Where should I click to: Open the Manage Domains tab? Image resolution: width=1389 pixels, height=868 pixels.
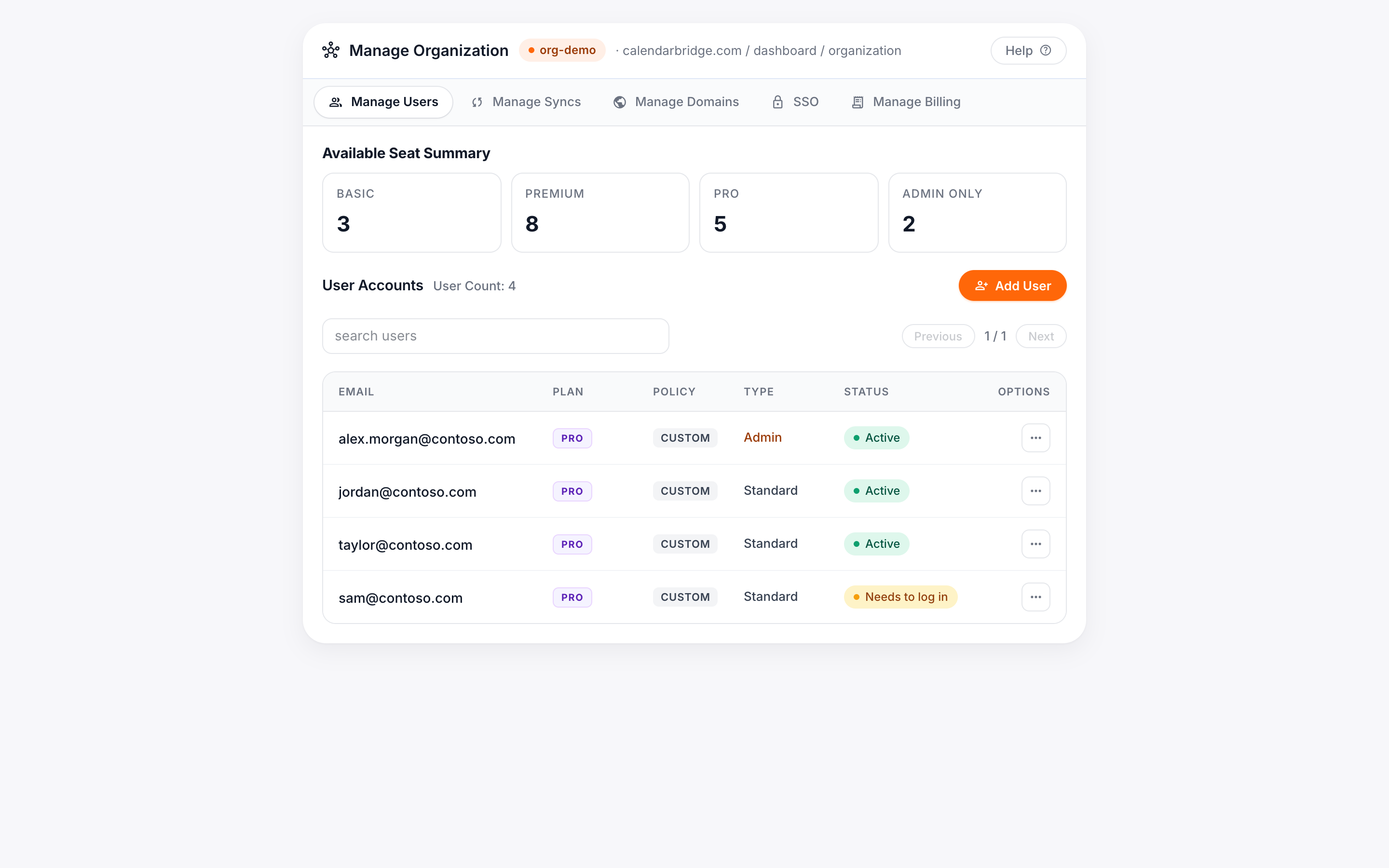click(676, 102)
